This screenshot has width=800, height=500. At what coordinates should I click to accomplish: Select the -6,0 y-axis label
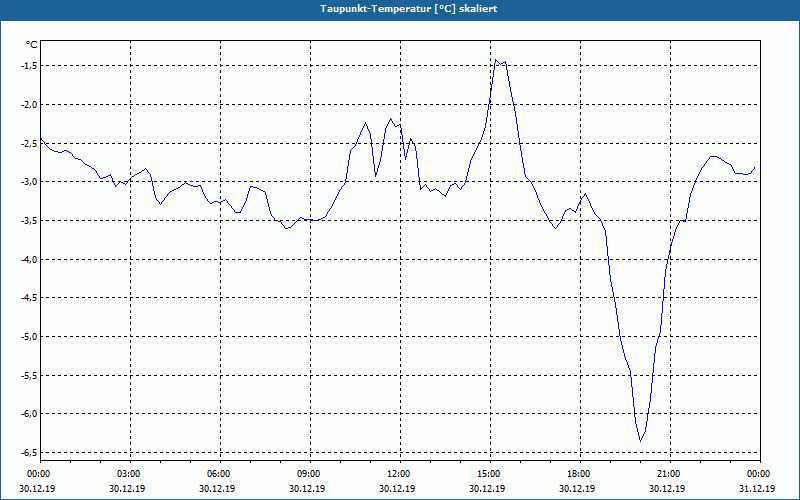click(29, 413)
